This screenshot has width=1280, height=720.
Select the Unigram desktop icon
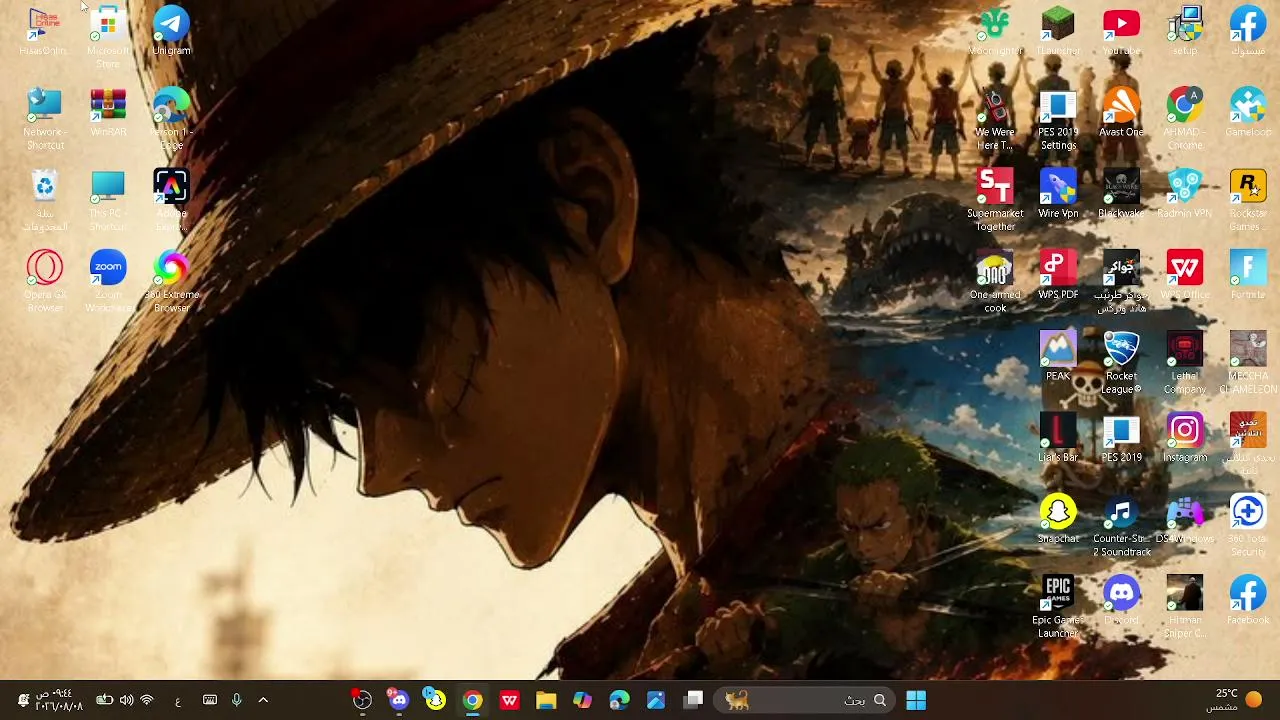pyautogui.click(x=171, y=31)
